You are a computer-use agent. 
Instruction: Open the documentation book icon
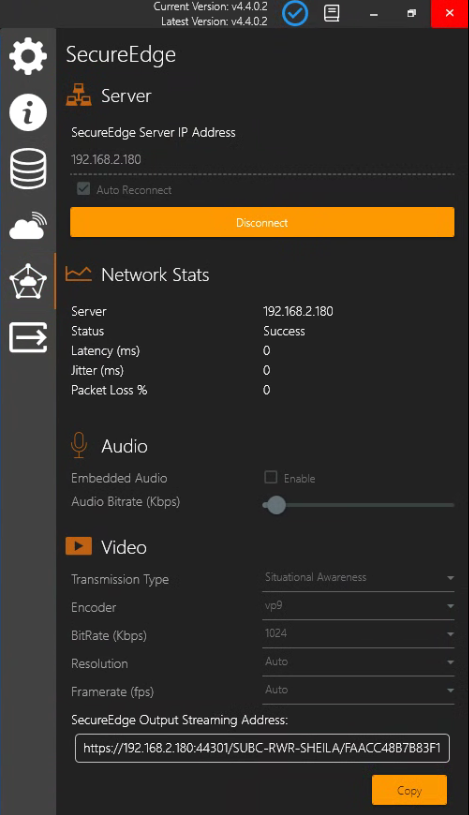332,13
